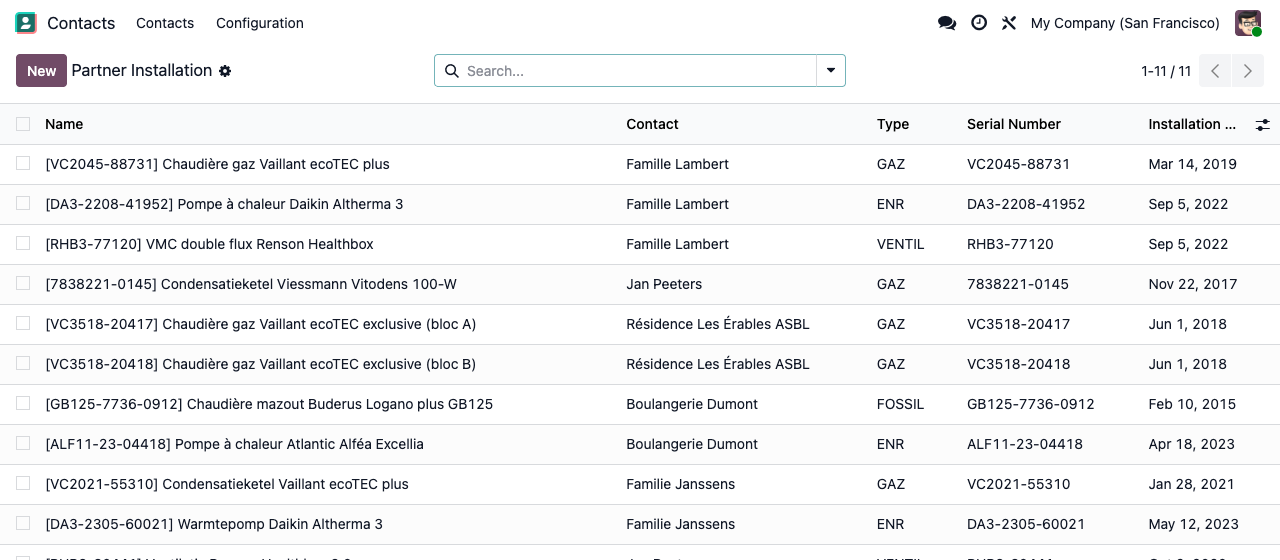This screenshot has width=1280, height=560.
Task: Open the optional columns adjust icon
Action: tap(1263, 125)
